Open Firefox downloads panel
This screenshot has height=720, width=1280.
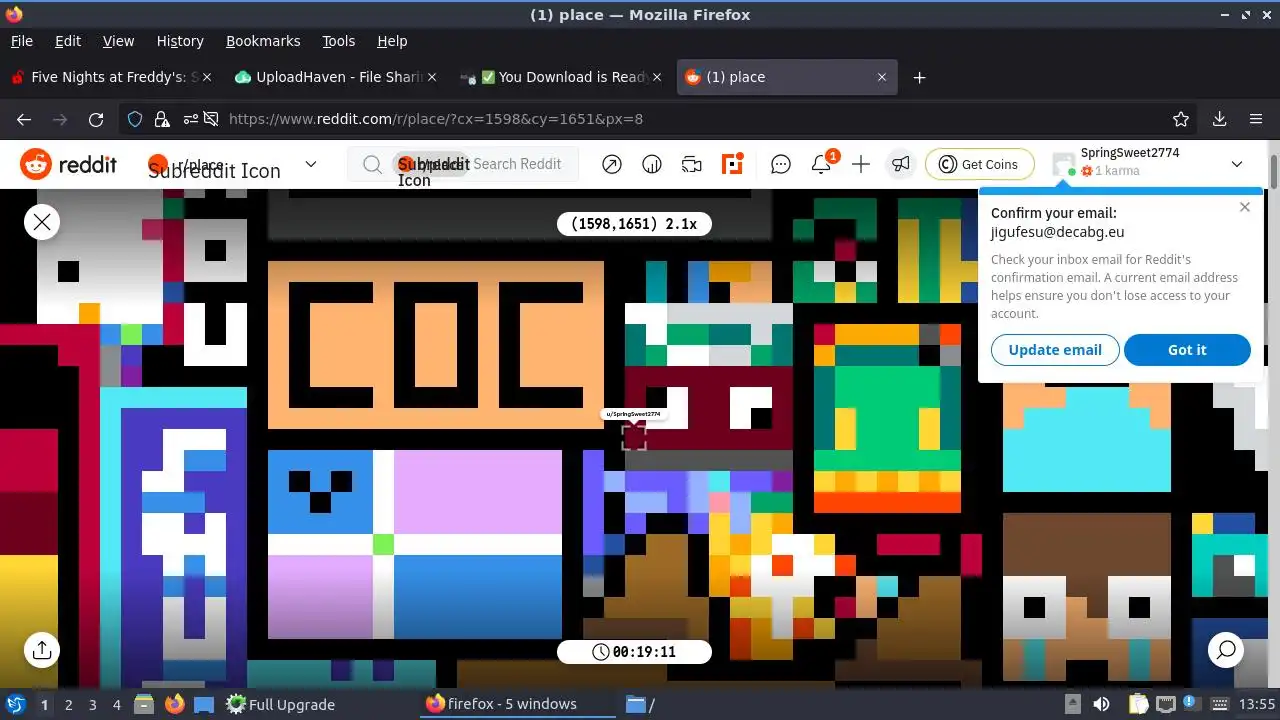(1219, 119)
